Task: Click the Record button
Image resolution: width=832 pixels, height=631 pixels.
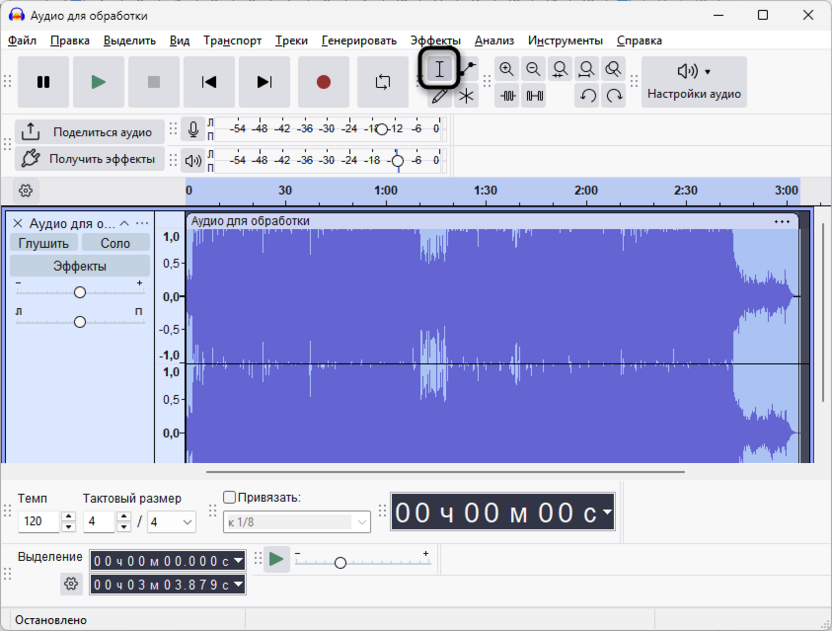Action: tap(323, 82)
